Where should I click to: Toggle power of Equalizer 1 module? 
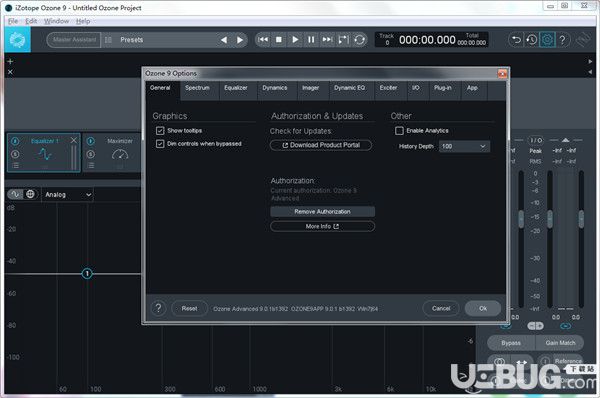pyautogui.click(x=15, y=141)
